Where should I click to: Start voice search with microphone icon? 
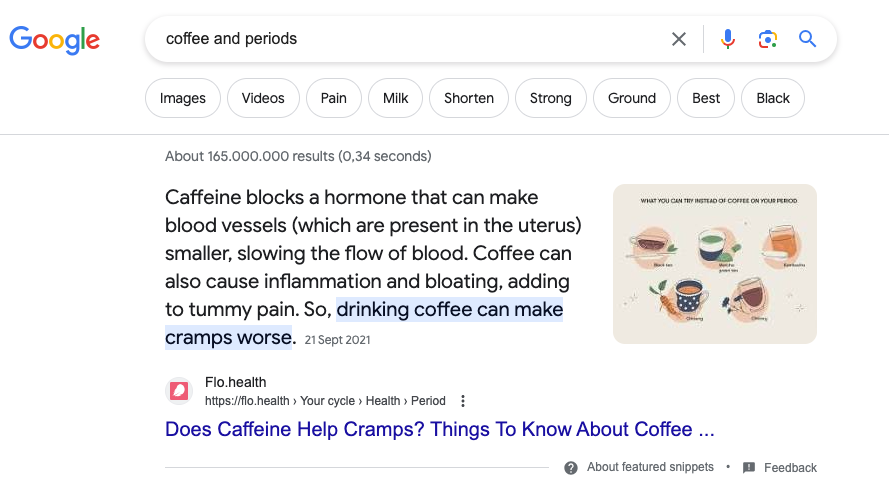coord(727,39)
